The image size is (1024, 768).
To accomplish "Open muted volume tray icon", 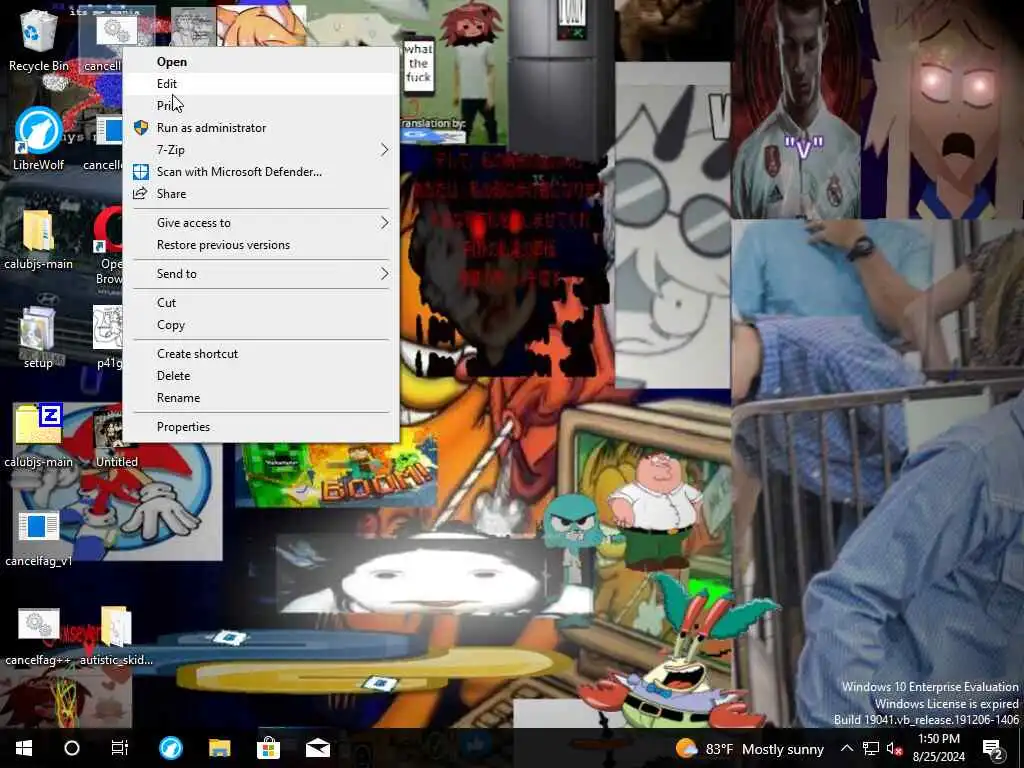I will (894, 749).
